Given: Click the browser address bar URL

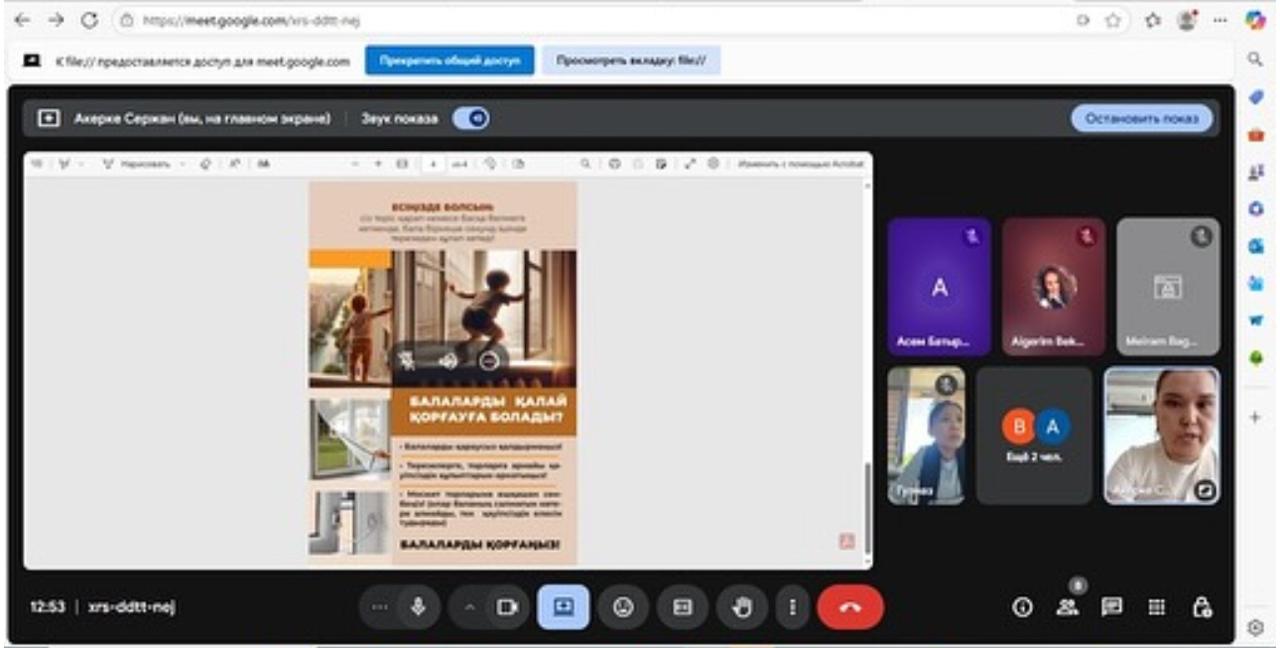Looking at the screenshot, I should tap(250, 20).
